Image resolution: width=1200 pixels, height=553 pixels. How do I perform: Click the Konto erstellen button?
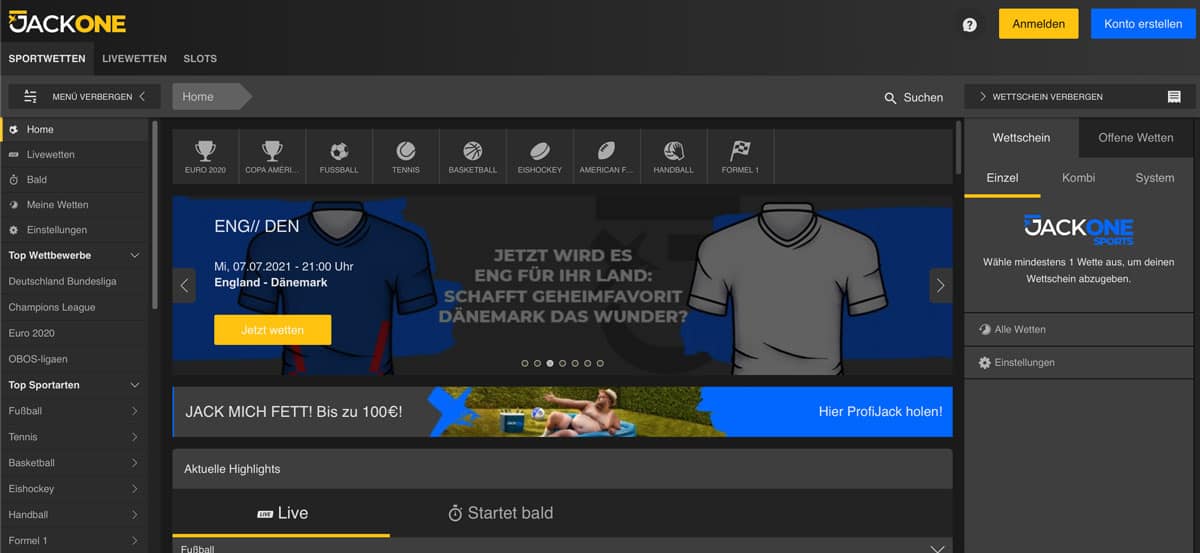1143,24
